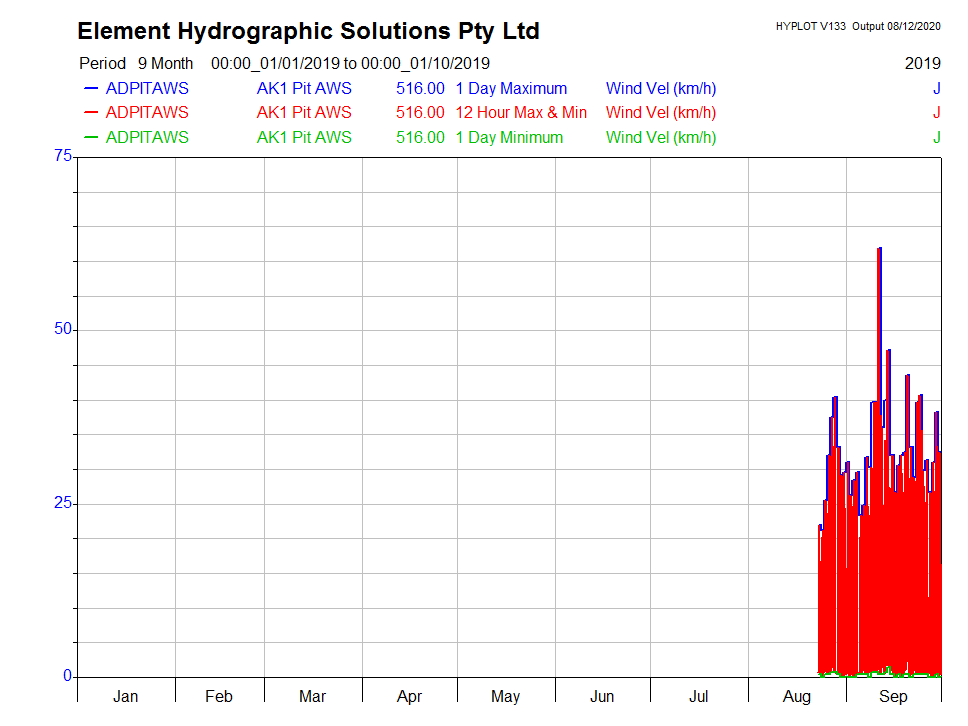Click the date range text starting 00:00_01/01/2019
The width and height of the screenshot is (968, 726).
(350, 63)
